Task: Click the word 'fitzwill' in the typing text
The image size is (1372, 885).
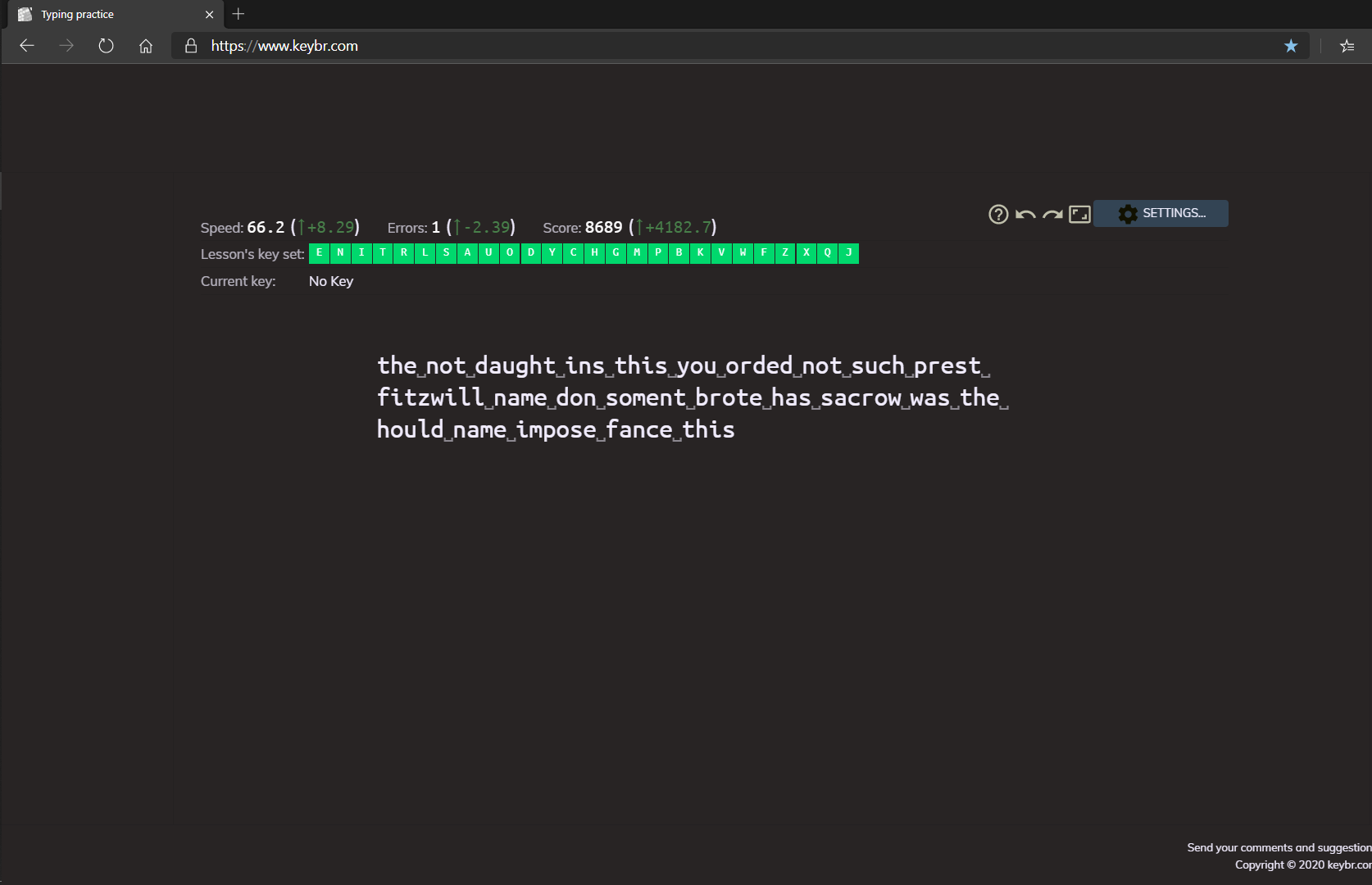Action: pos(431,397)
